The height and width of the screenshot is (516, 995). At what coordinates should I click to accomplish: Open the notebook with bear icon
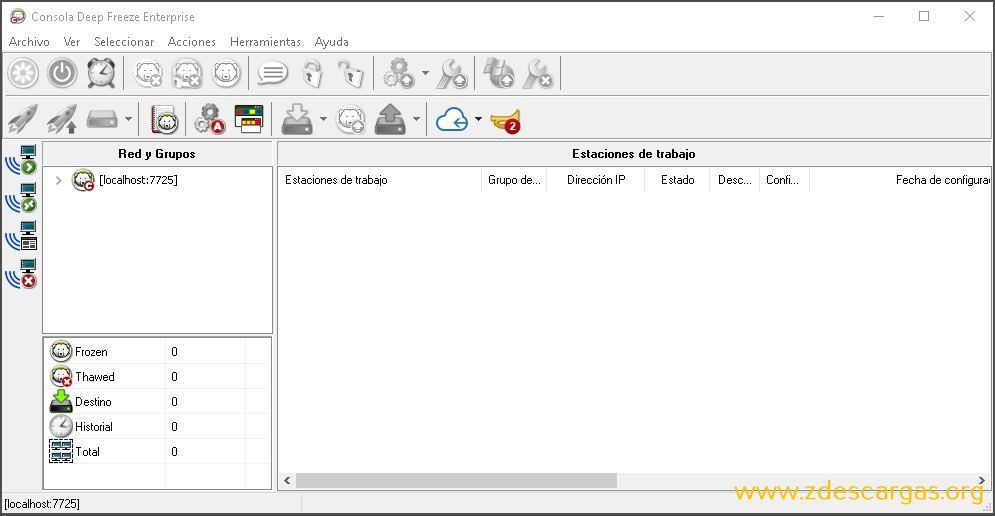point(164,119)
